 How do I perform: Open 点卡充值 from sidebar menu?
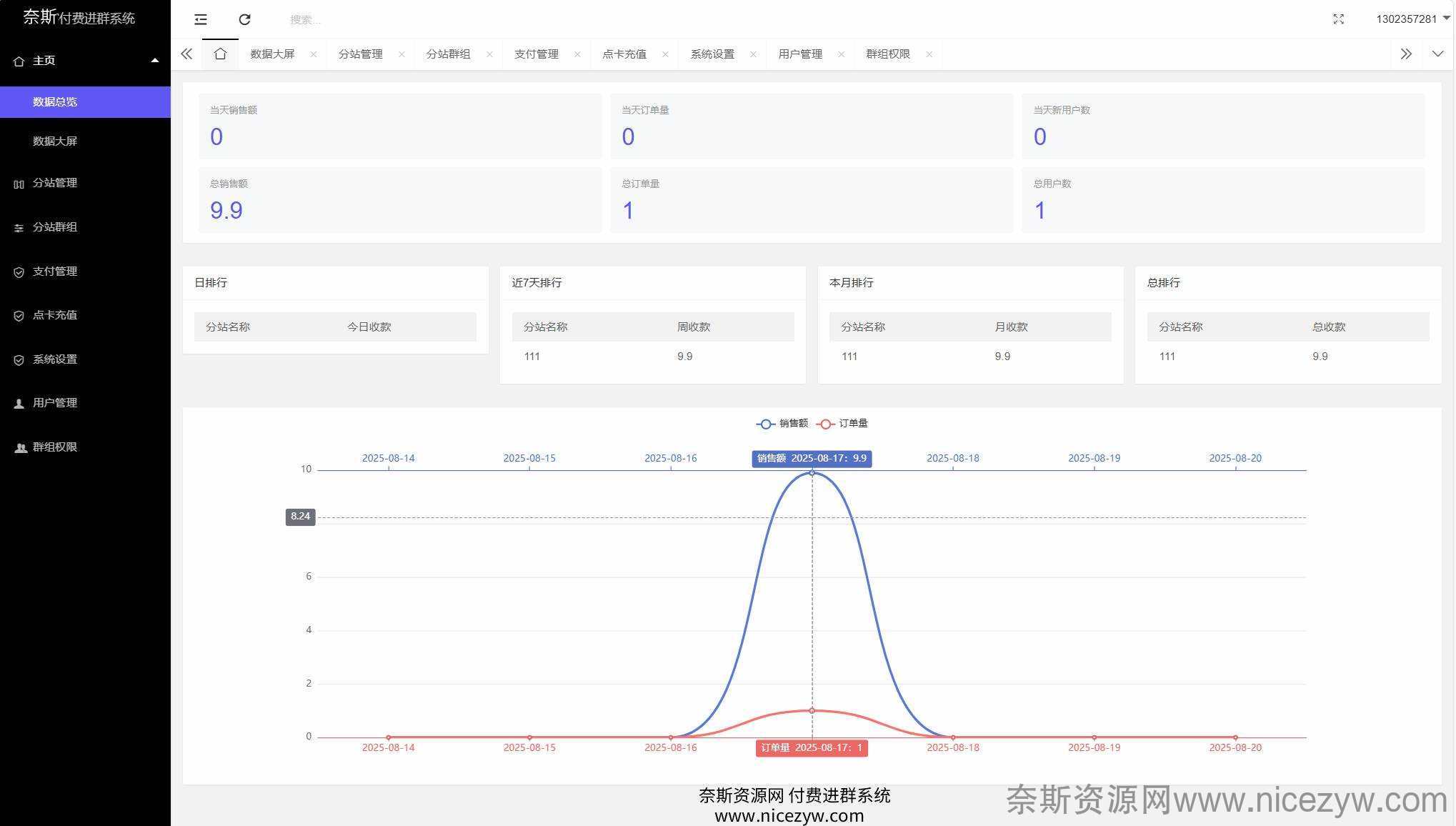coord(55,315)
